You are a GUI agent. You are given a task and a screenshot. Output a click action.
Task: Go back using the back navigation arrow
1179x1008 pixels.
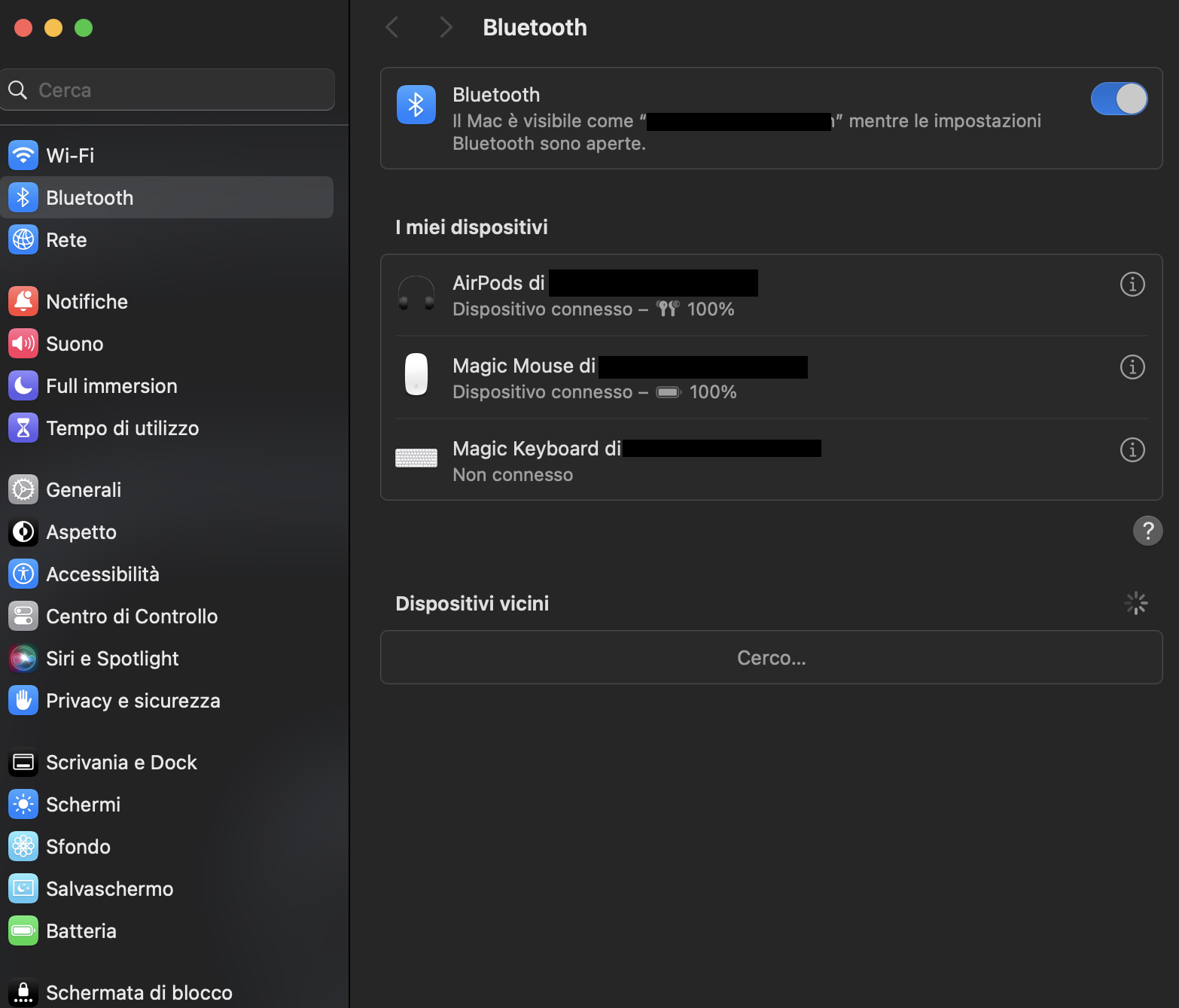(391, 26)
